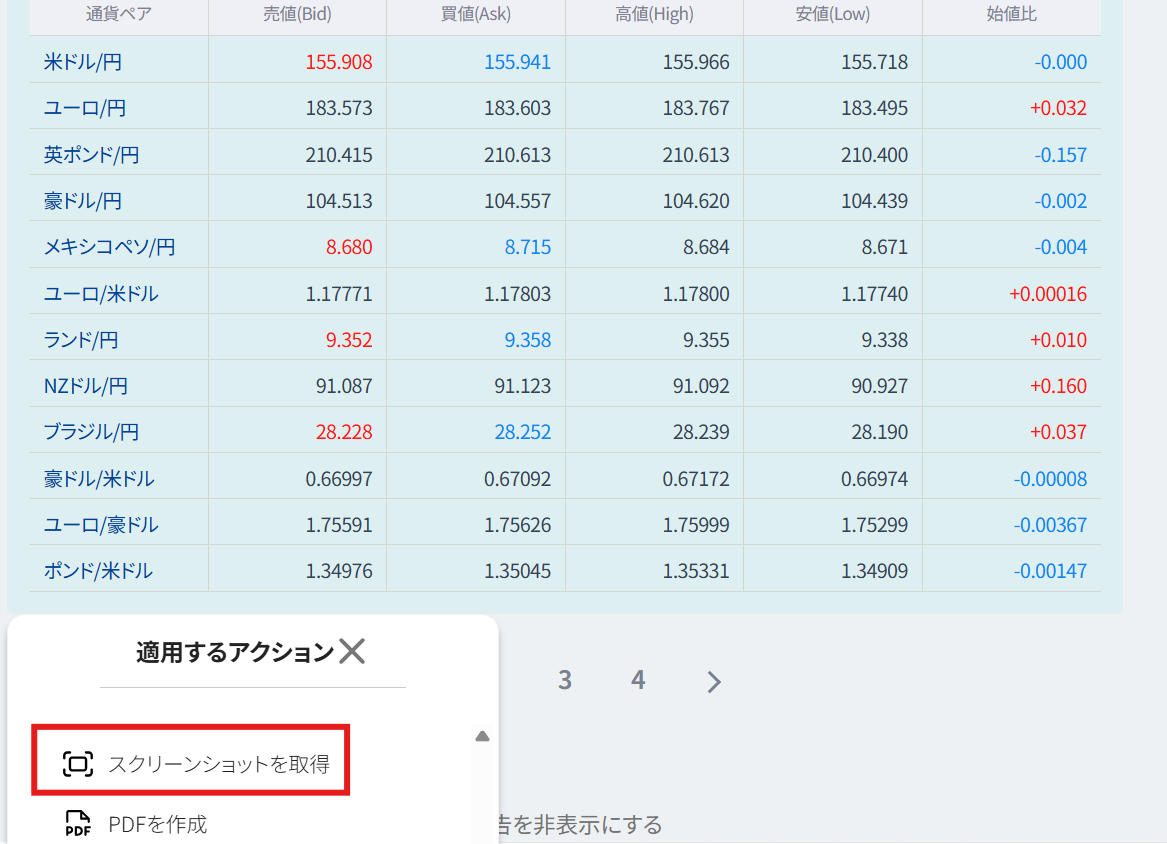Screen dimensions: 1167x844
Task: Select change value -0.00367
Action: click(1050, 525)
